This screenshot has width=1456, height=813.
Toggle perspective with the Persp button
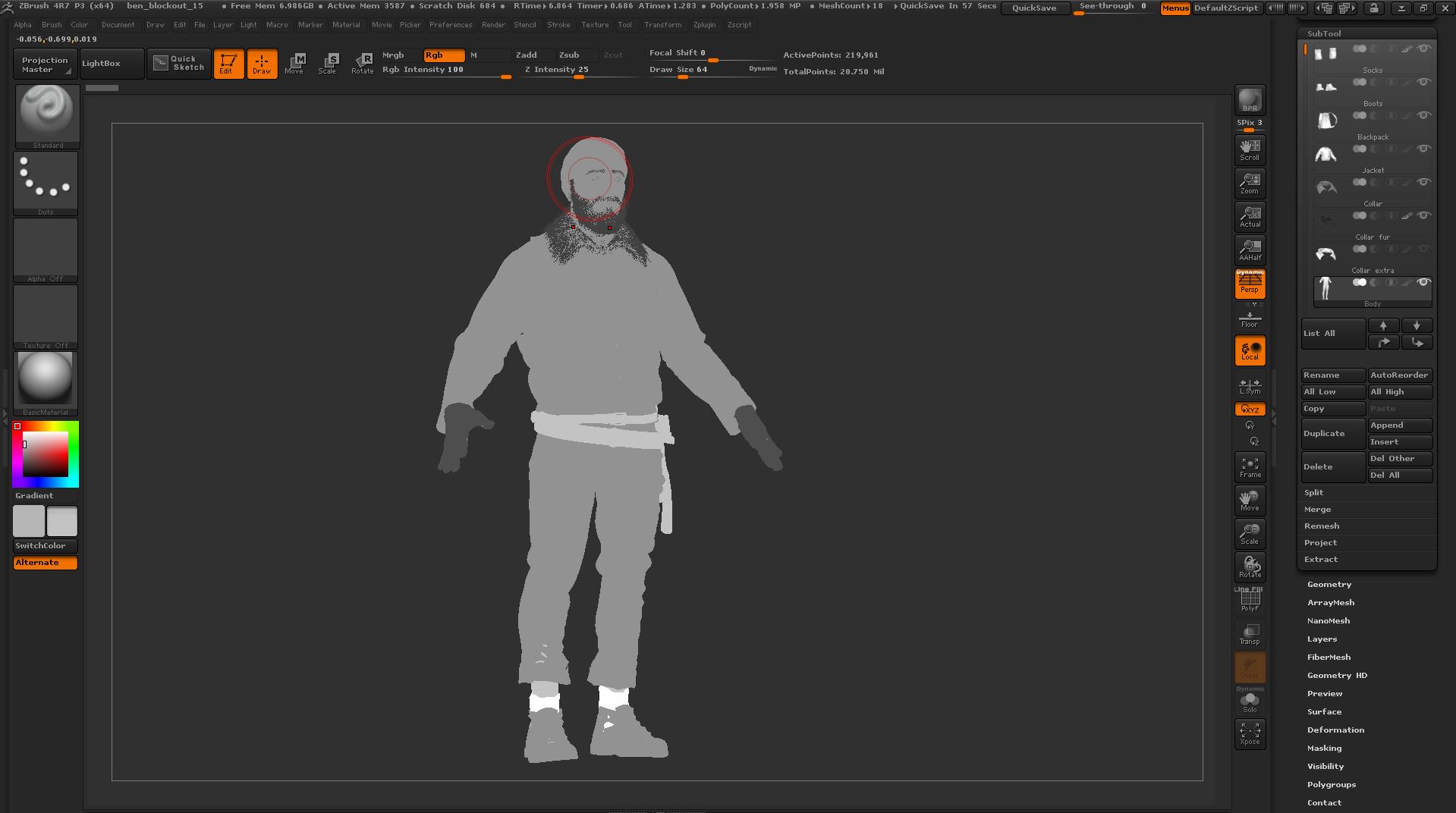coord(1249,284)
